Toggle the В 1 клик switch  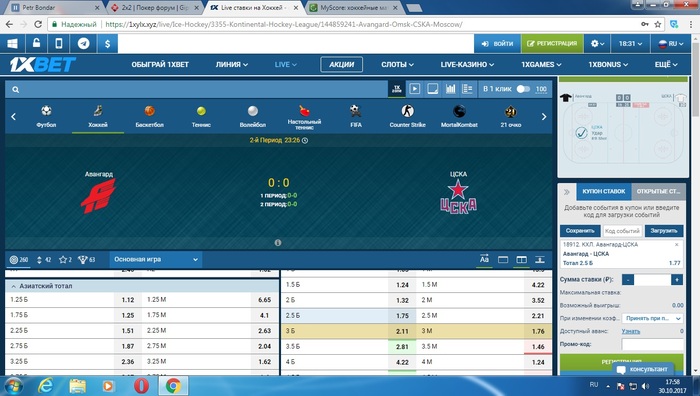tap(523, 89)
